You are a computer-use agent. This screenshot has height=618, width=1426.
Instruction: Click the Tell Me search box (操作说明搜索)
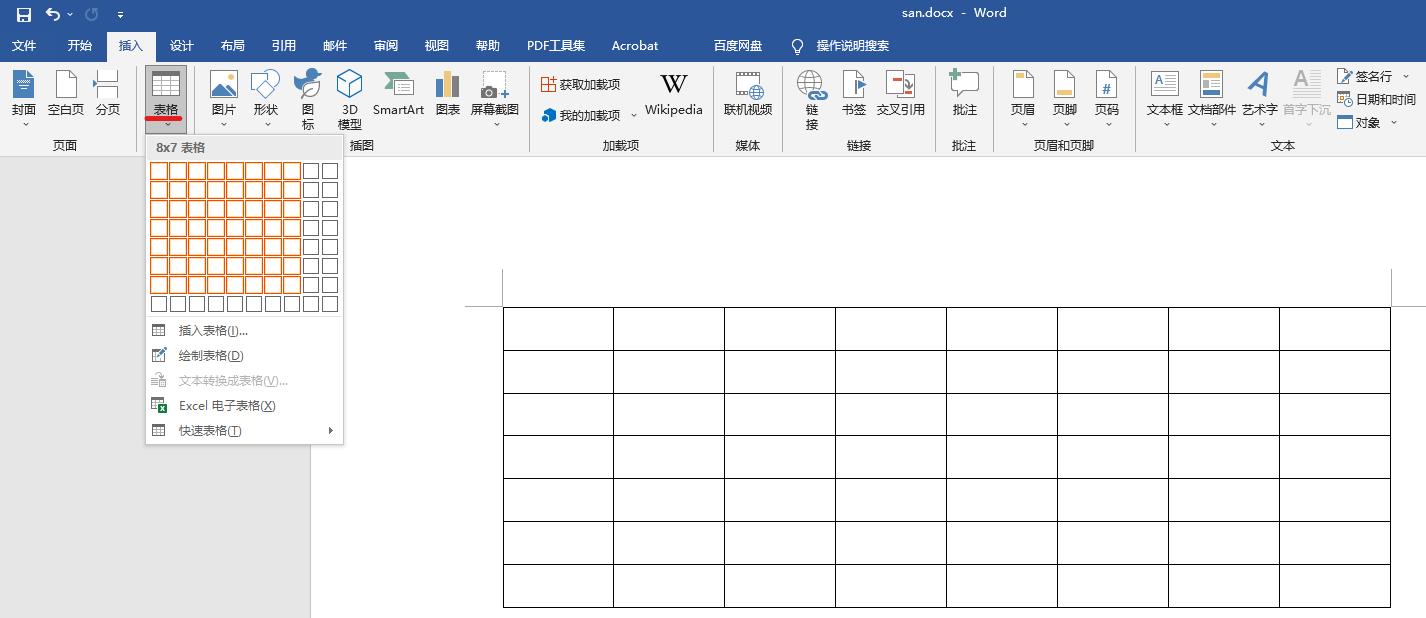tap(840, 46)
